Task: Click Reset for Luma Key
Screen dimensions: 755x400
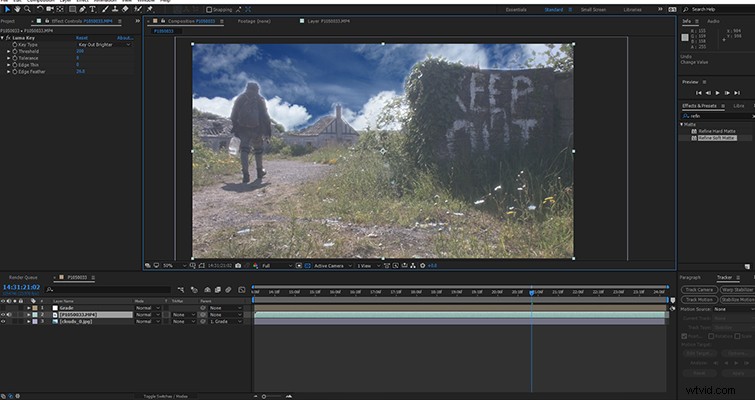Action: (x=82, y=38)
